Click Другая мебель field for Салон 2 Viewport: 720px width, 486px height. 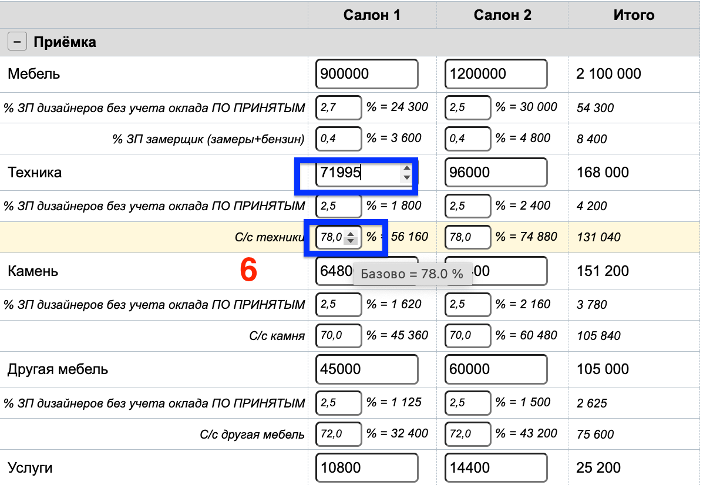click(x=496, y=369)
